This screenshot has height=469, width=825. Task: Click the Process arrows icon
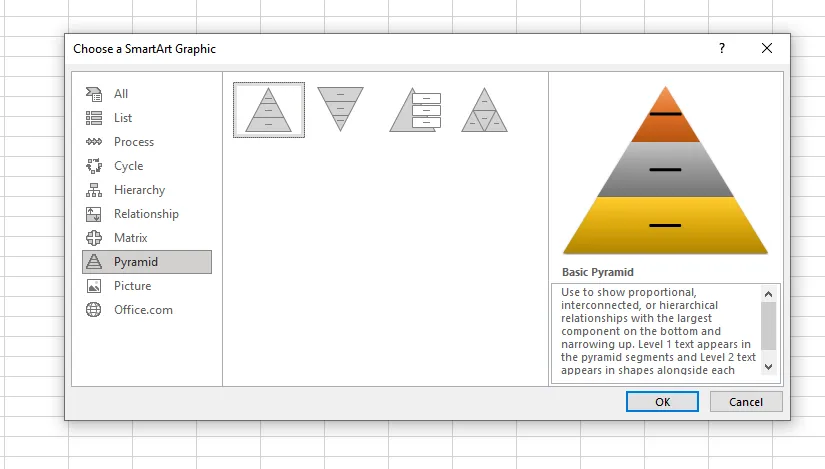(94, 142)
